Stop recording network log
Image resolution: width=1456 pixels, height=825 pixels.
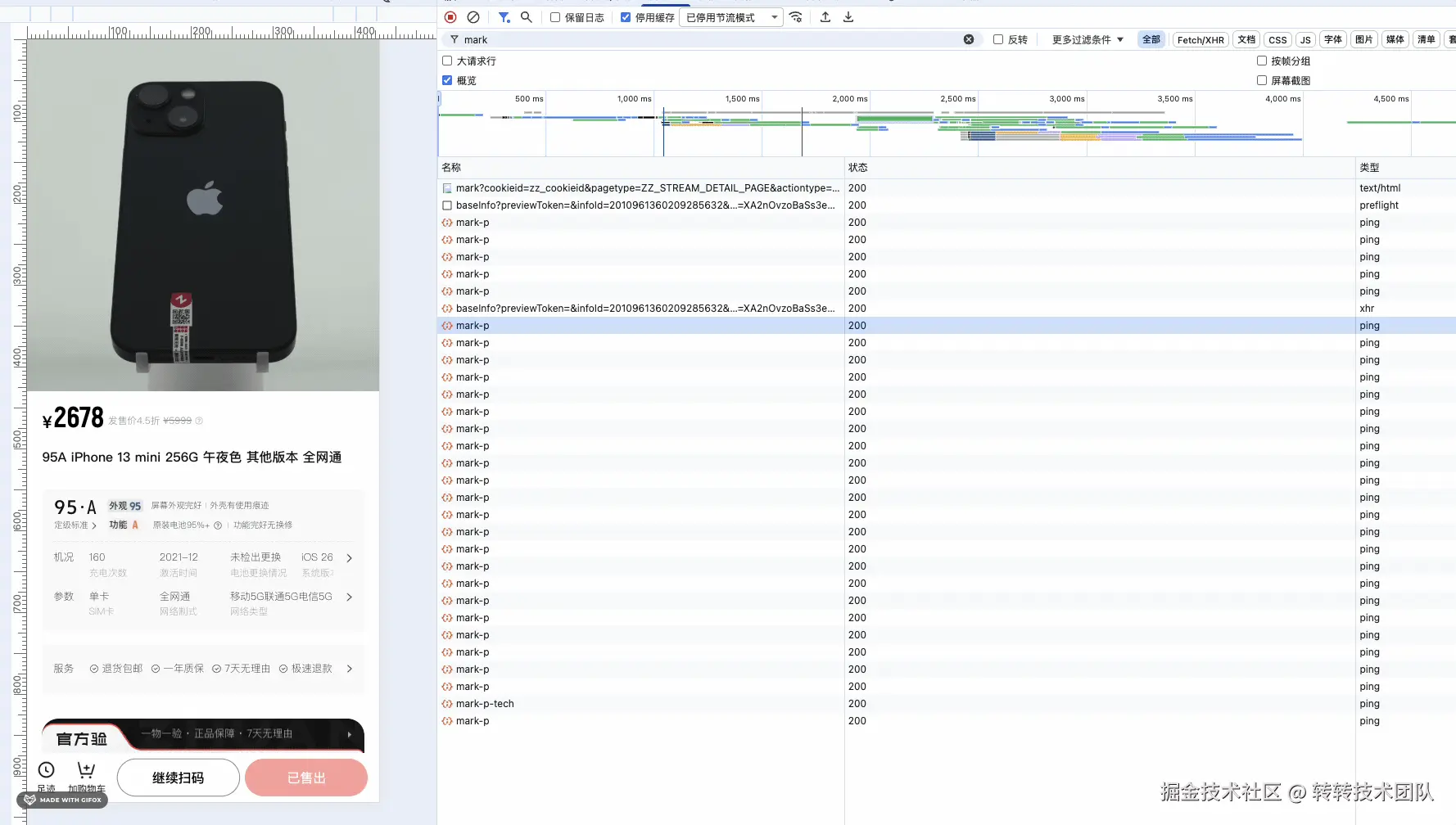(450, 17)
